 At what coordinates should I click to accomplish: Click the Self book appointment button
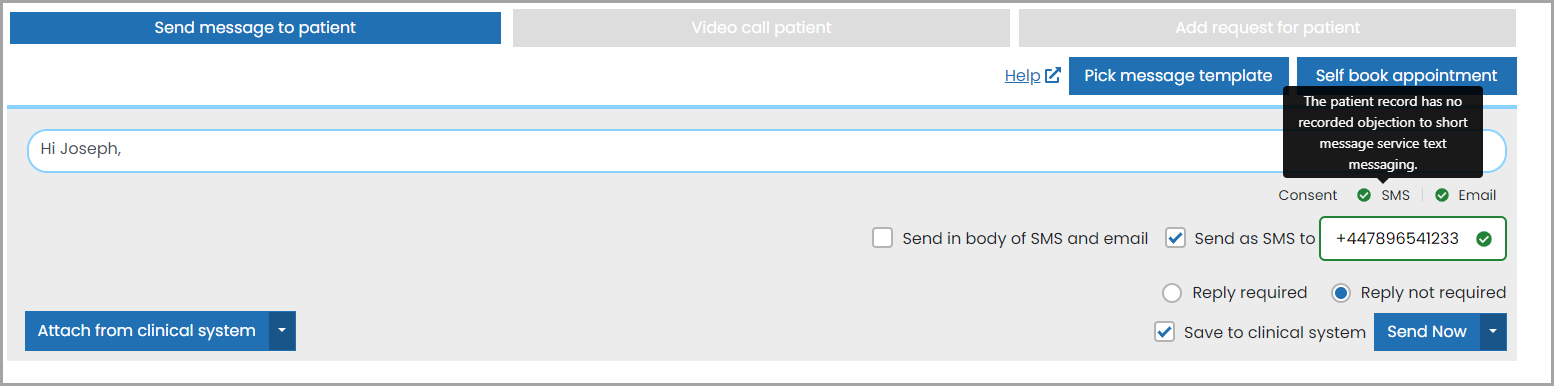(1406, 76)
